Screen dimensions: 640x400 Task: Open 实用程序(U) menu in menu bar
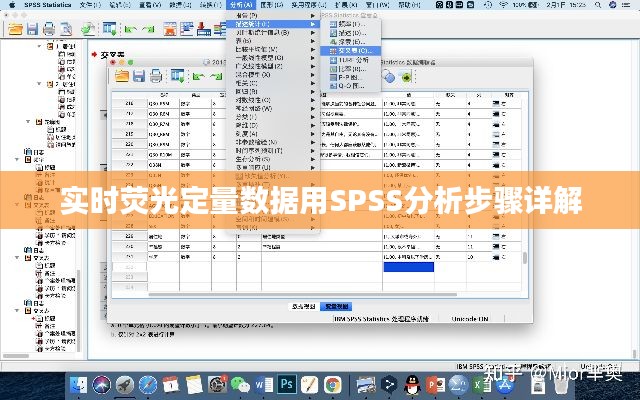click(309, 5)
